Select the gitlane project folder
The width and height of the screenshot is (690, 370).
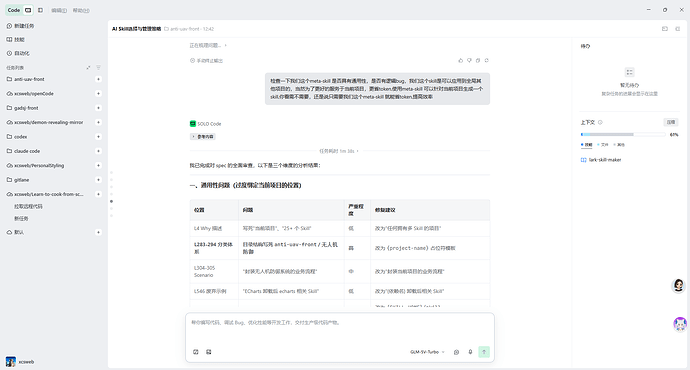[18, 180]
